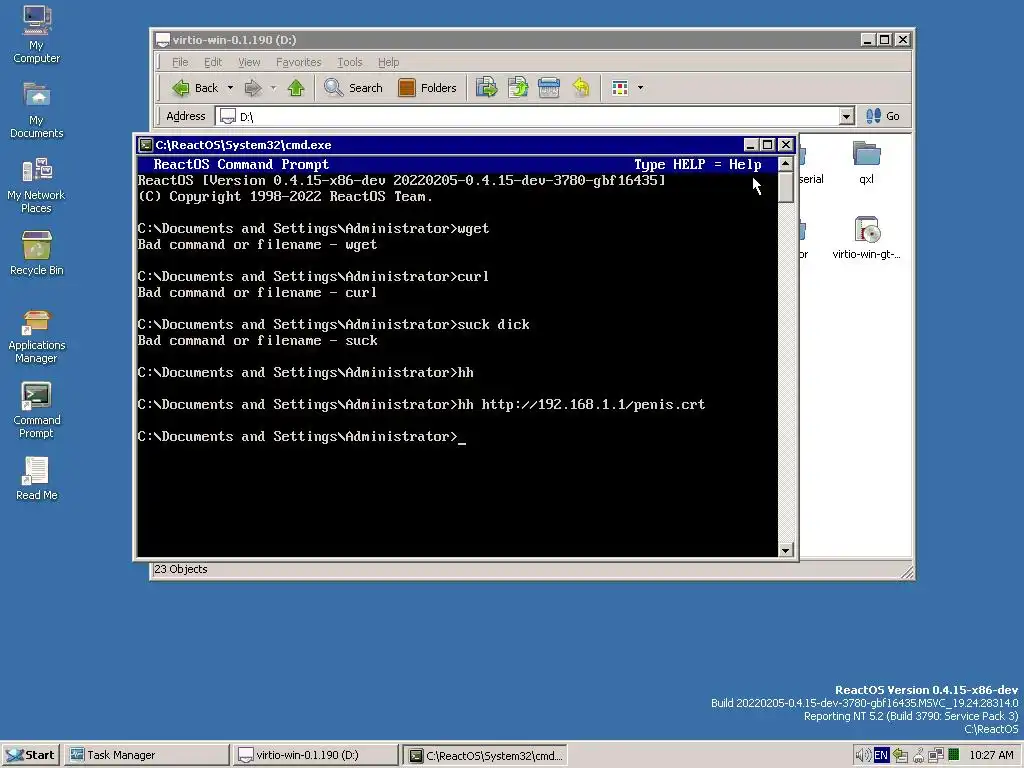Screen dimensions: 1024x768
Task: Select the Recycle Bin desktop icon
Action: pyautogui.click(x=37, y=253)
